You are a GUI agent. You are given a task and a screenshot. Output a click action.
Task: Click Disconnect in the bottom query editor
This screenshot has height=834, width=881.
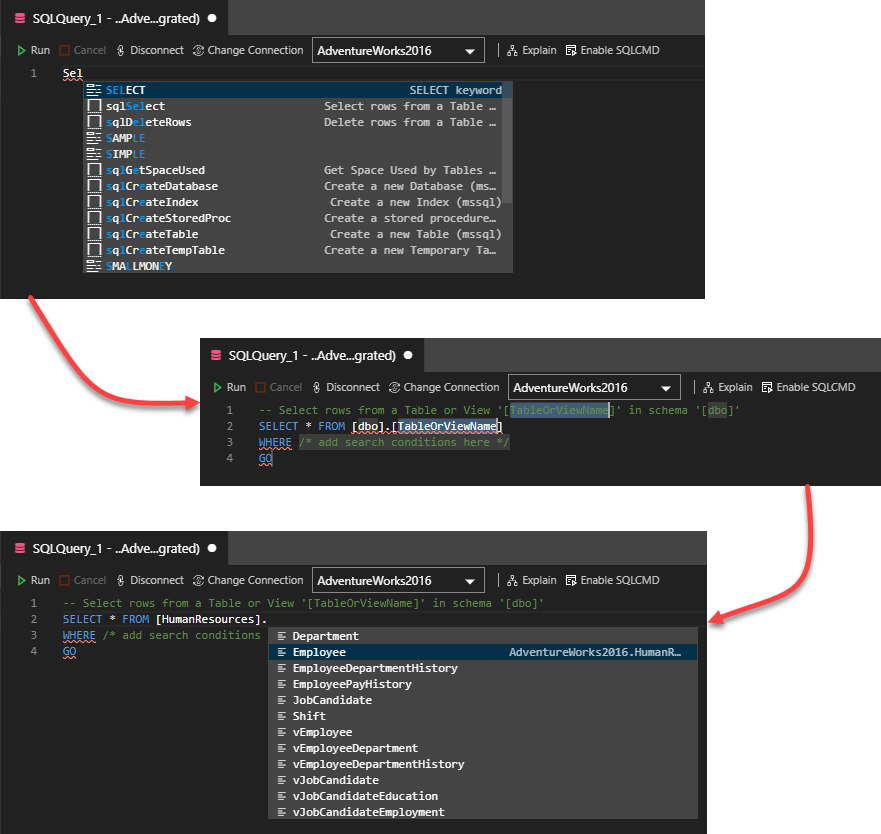click(150, 581)
